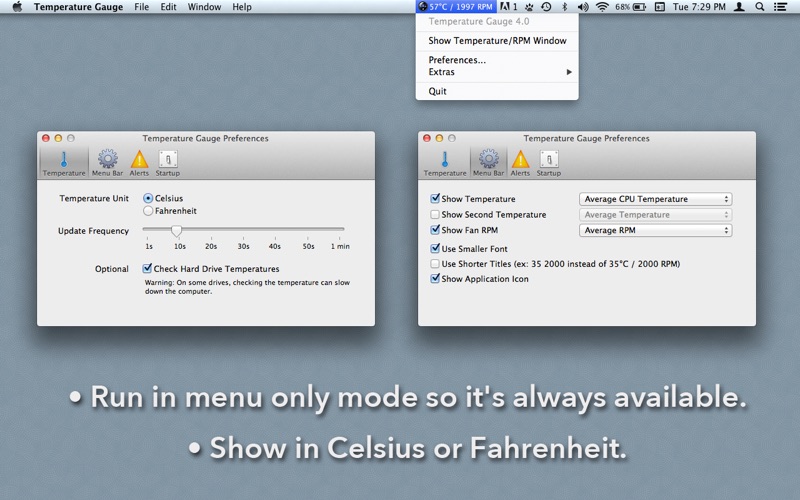Choose Preferences... from status menu
800x500 pixels.
coord(457,60)
